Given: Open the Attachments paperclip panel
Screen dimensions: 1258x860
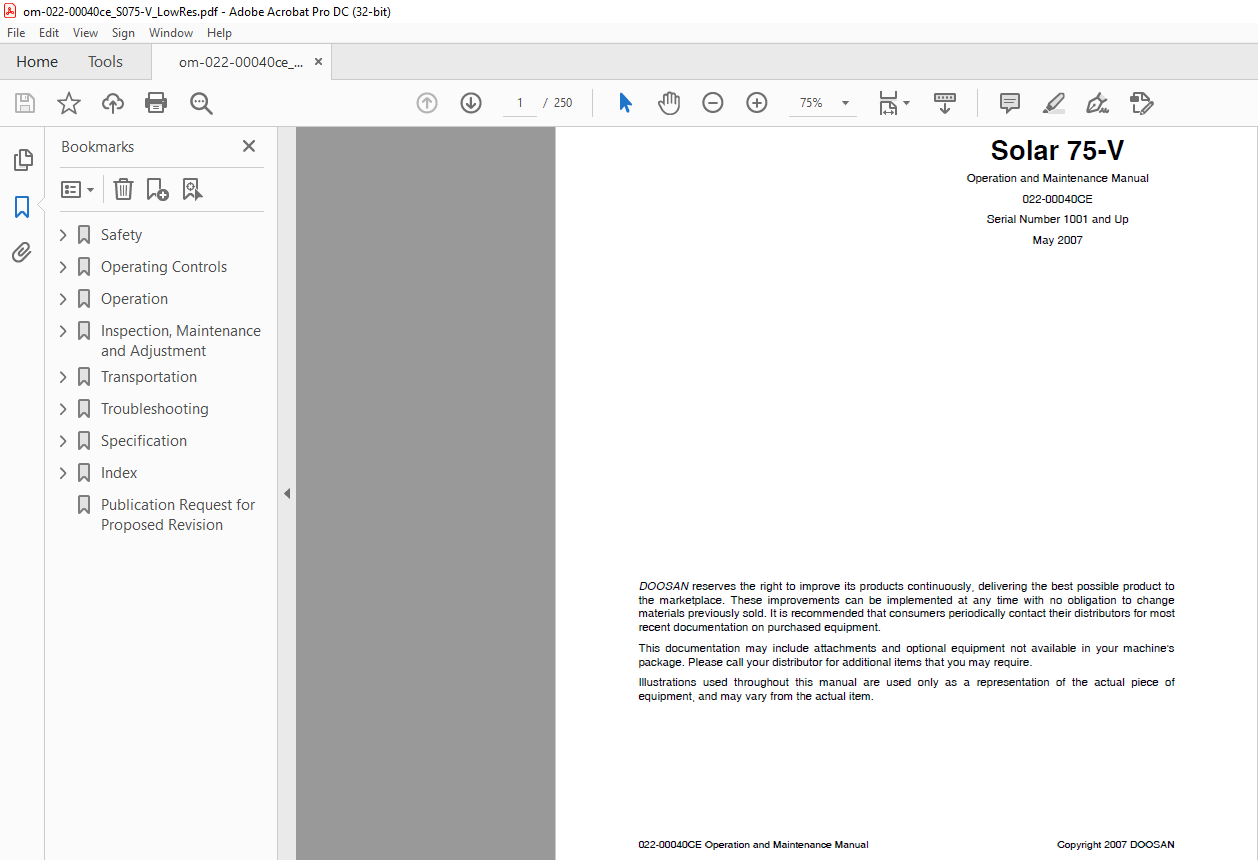Looking at the screenshot, I should point(22,253).
